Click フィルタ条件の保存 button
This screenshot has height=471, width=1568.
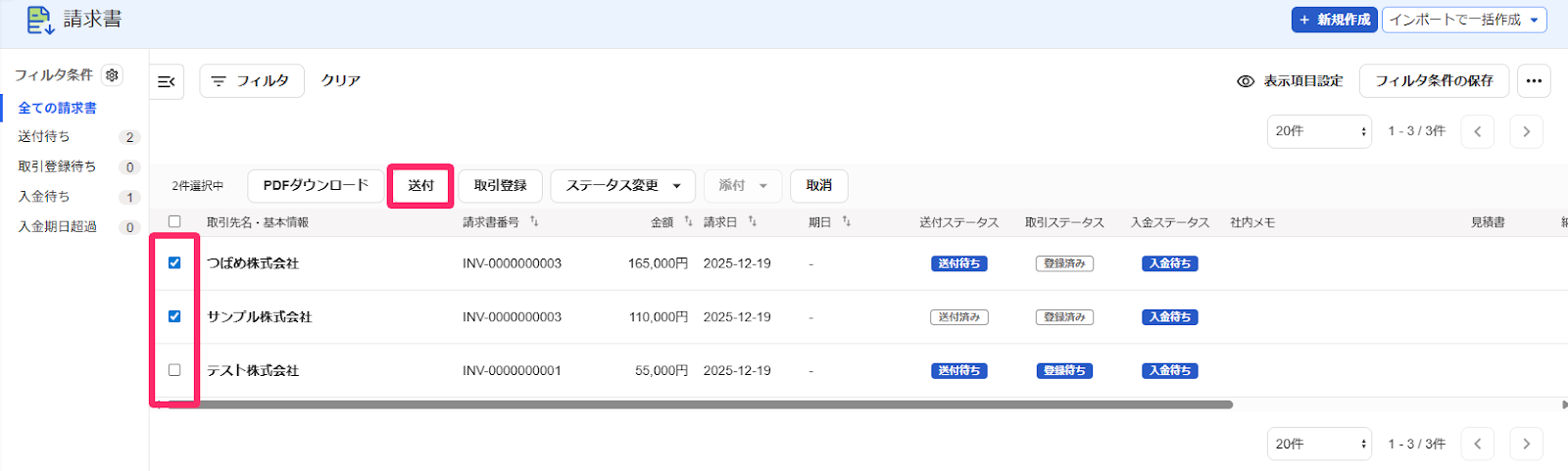point(1434,81)
